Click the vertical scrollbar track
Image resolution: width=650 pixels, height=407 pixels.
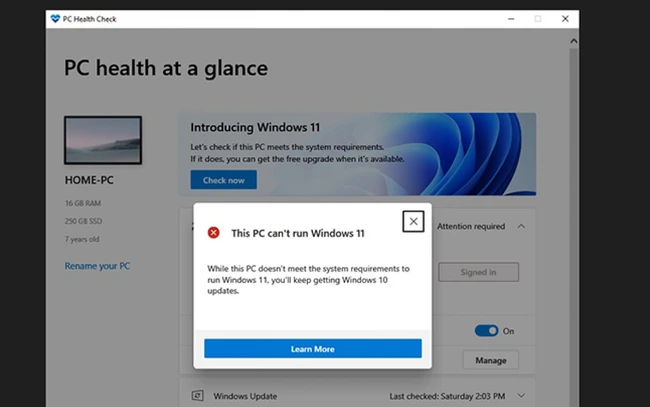574,226
